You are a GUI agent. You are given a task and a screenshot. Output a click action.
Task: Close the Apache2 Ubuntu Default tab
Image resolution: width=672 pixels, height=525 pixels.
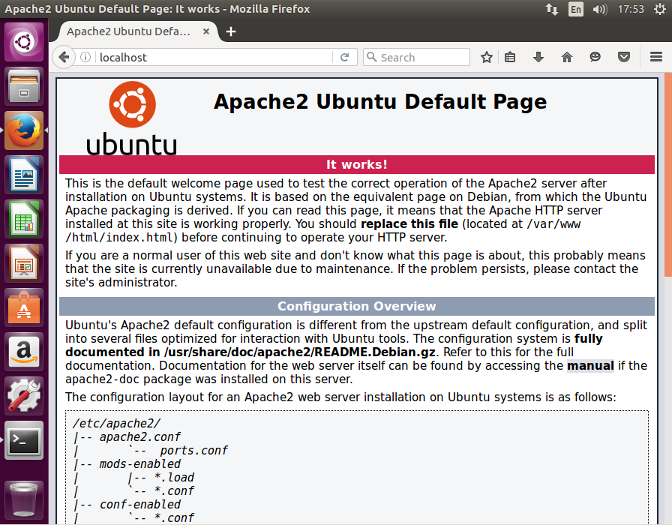206,31
